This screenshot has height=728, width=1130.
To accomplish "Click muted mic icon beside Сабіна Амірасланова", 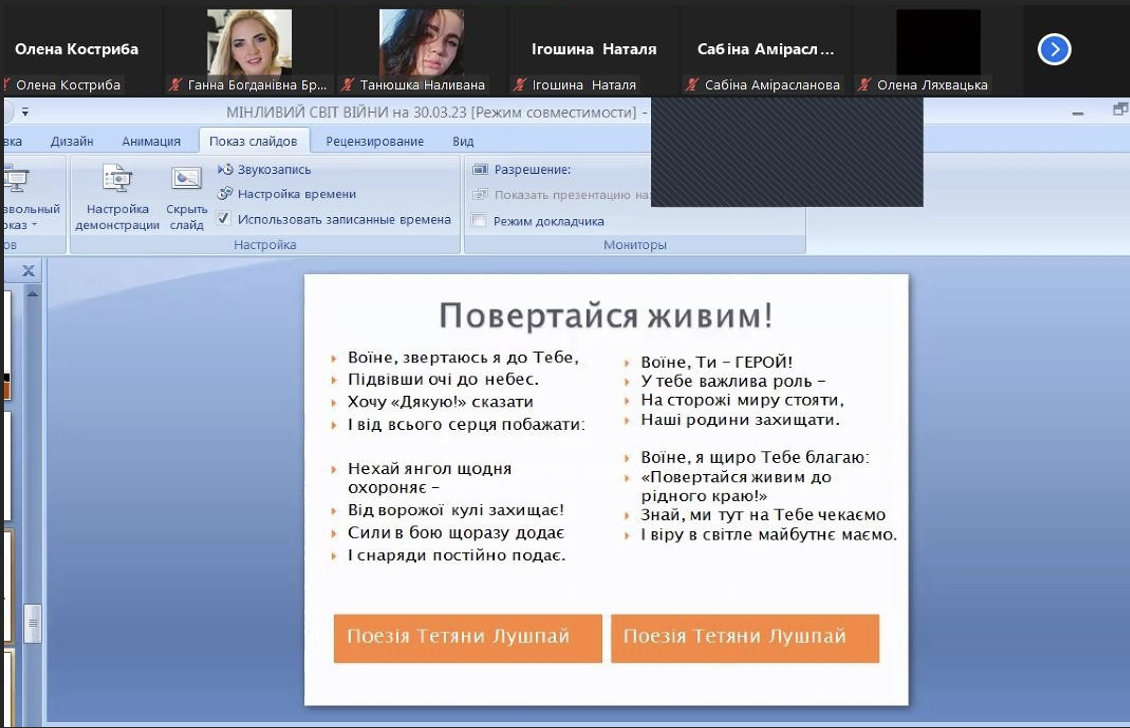I will click(691, 86).
